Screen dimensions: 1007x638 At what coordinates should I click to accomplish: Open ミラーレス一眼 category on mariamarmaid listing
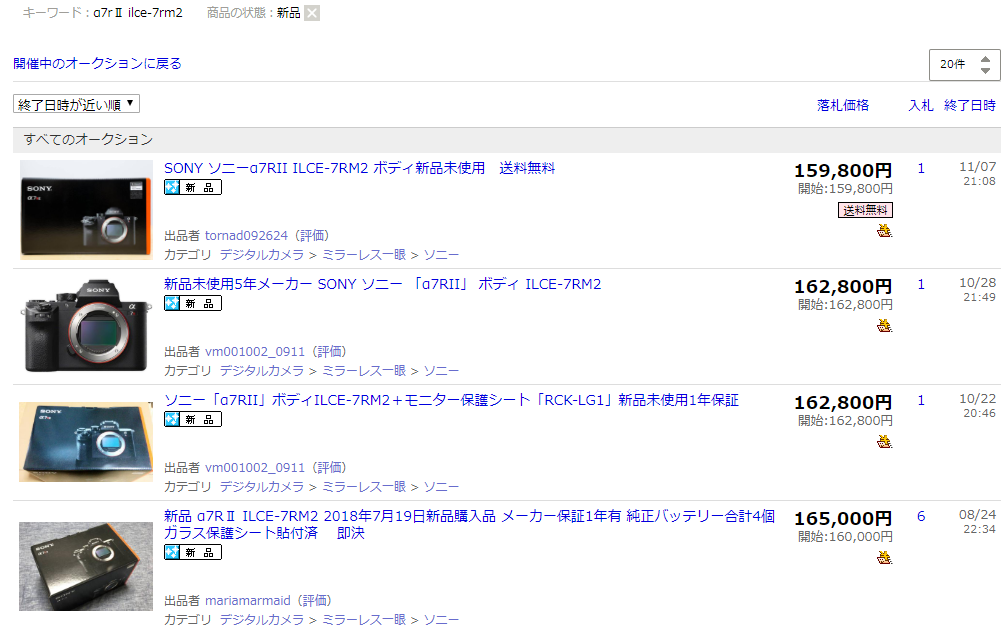[x=363, y=620]
